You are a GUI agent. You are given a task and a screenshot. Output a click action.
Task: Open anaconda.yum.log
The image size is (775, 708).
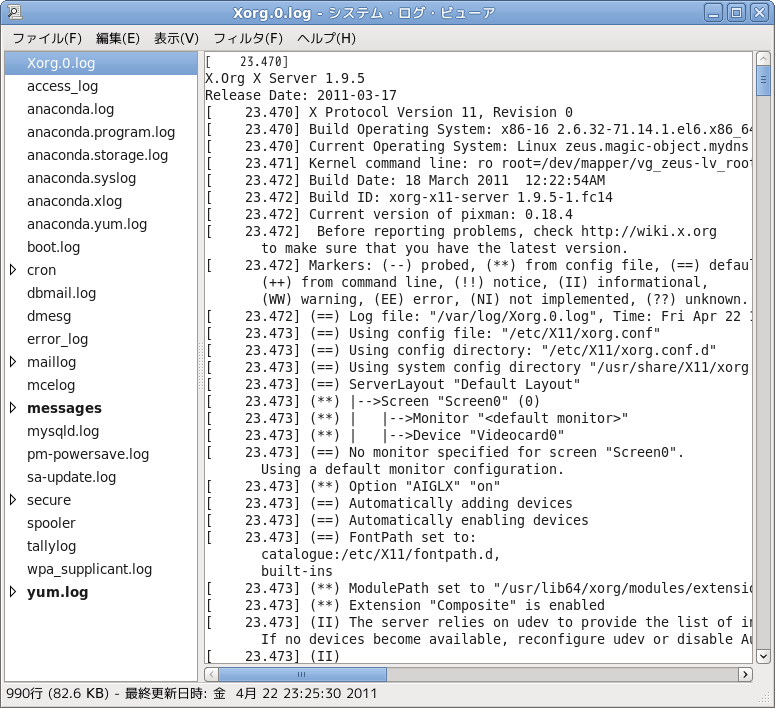(101, 224)
